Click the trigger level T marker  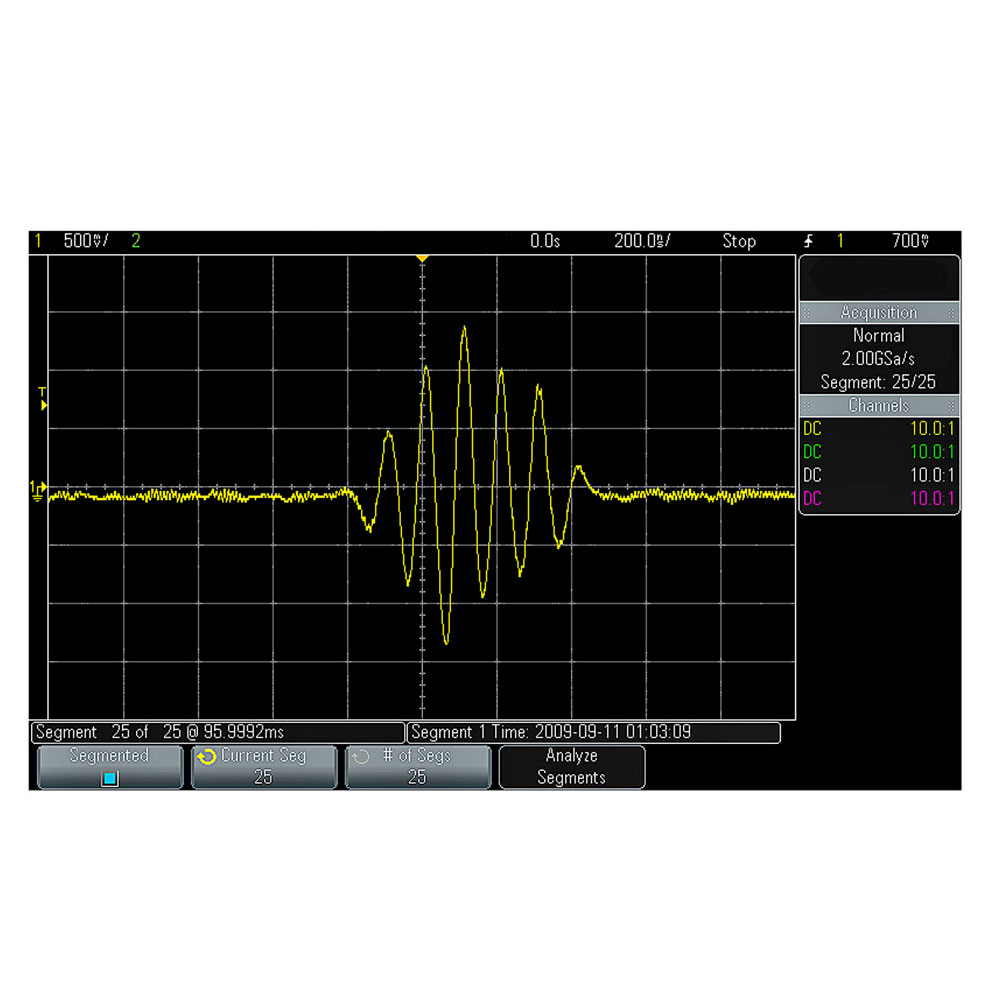tap(43, 398)
